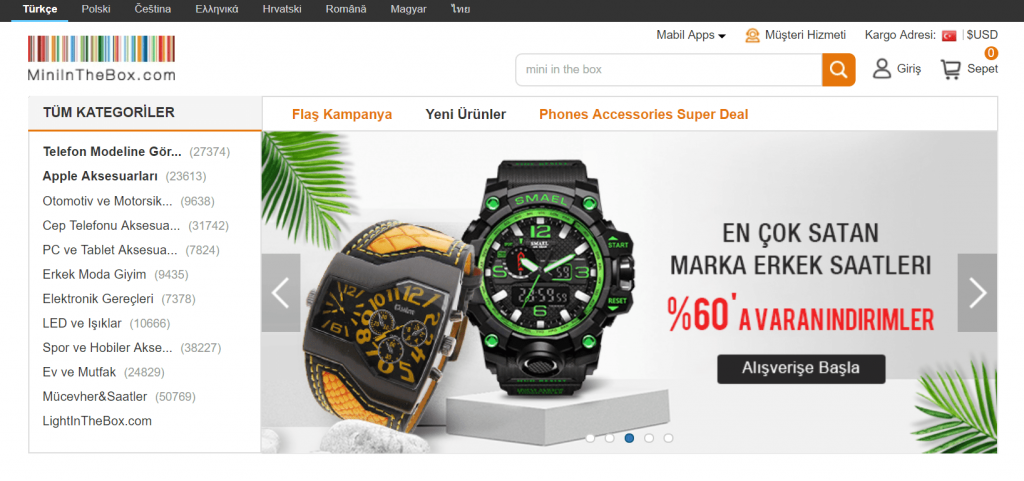Go to the MiniInTheBox.com logo homepage
Image resolution: width=1024 pixels, height=481 pixels.
(x=101, y=58)
